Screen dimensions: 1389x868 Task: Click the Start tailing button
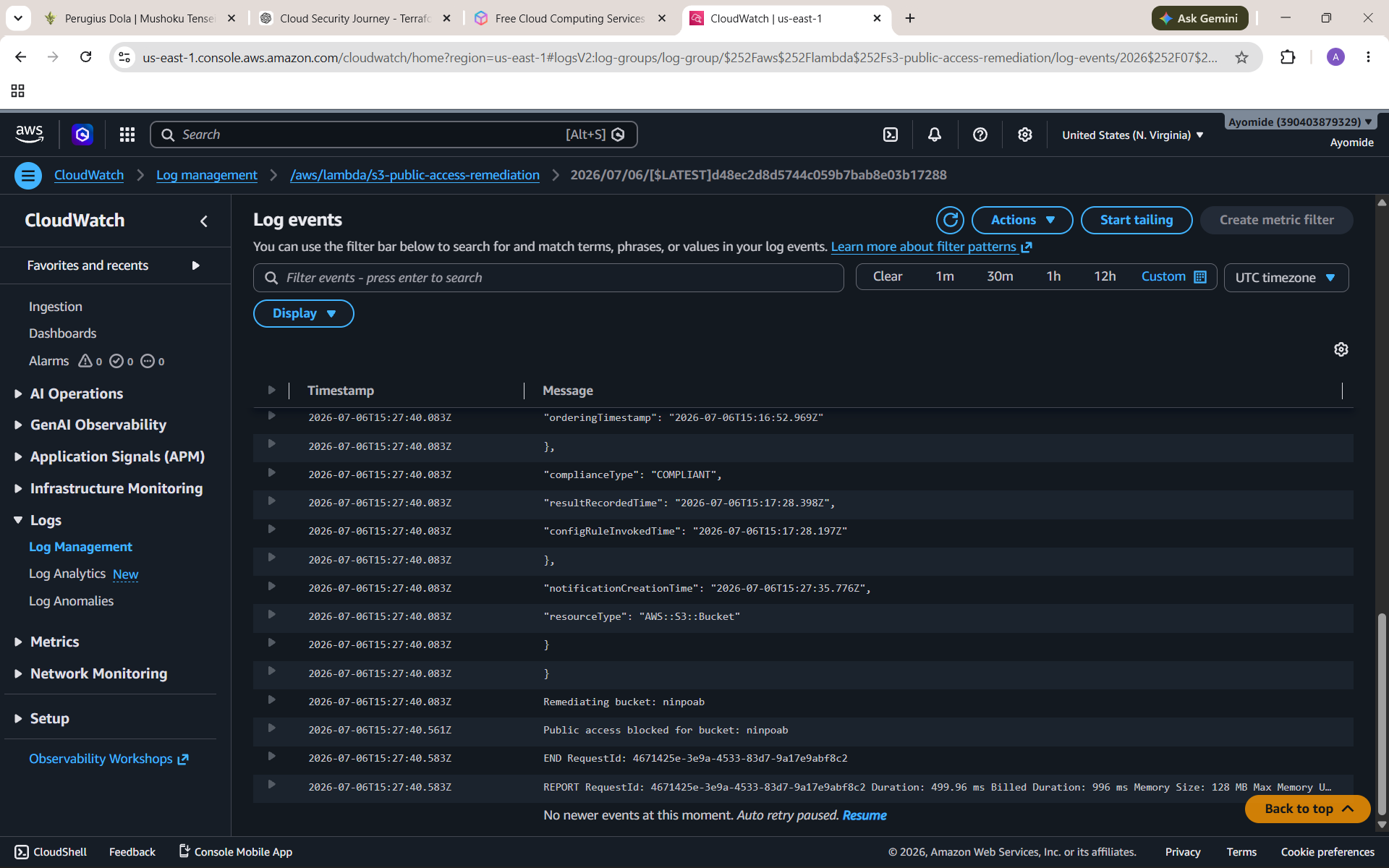click(1137, 220)
